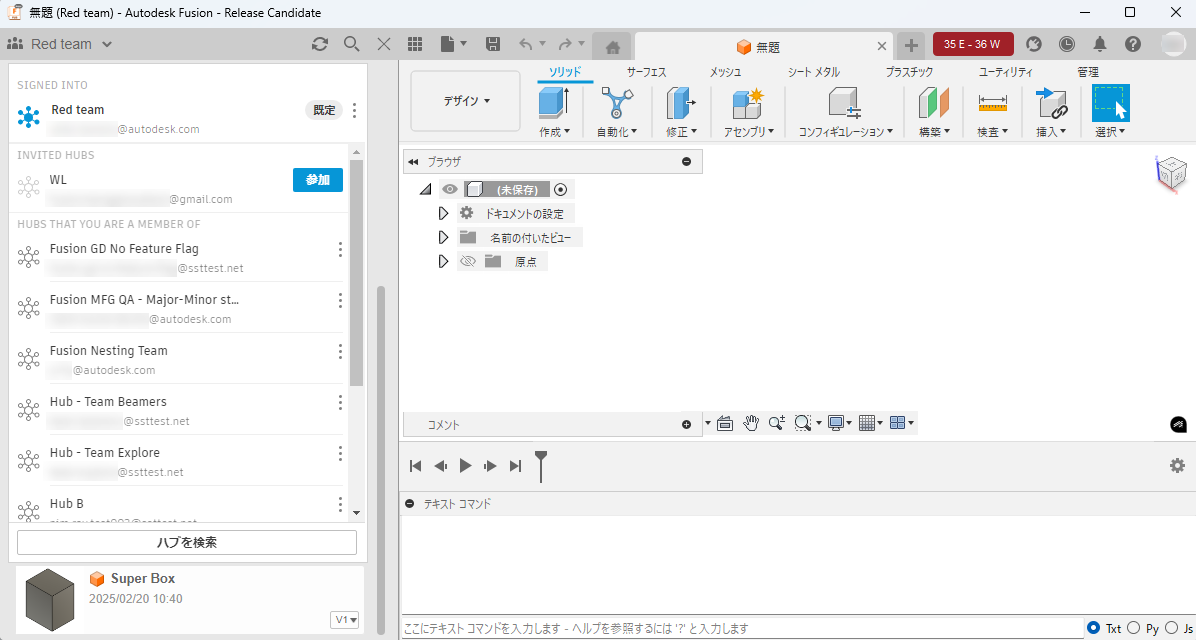Click the コンフィギュレーション table icon
The width and height of the screenshot is (1196, 640).
click(x=845, y=102)
